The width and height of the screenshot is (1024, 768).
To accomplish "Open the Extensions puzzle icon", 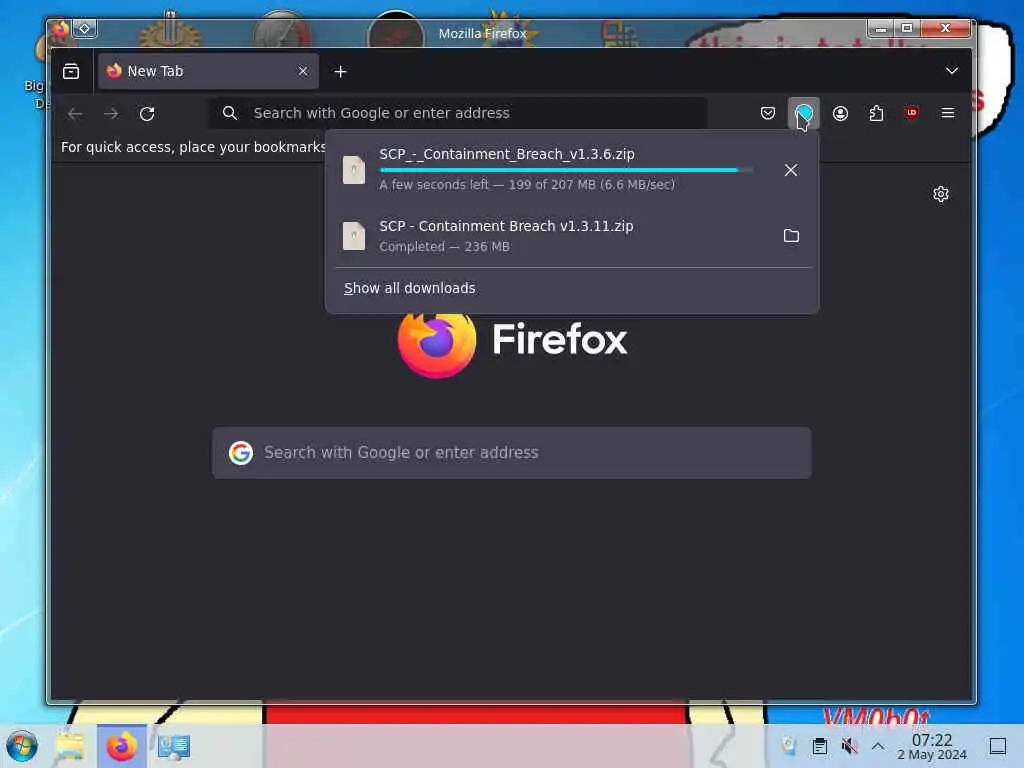I will (876, 113).
